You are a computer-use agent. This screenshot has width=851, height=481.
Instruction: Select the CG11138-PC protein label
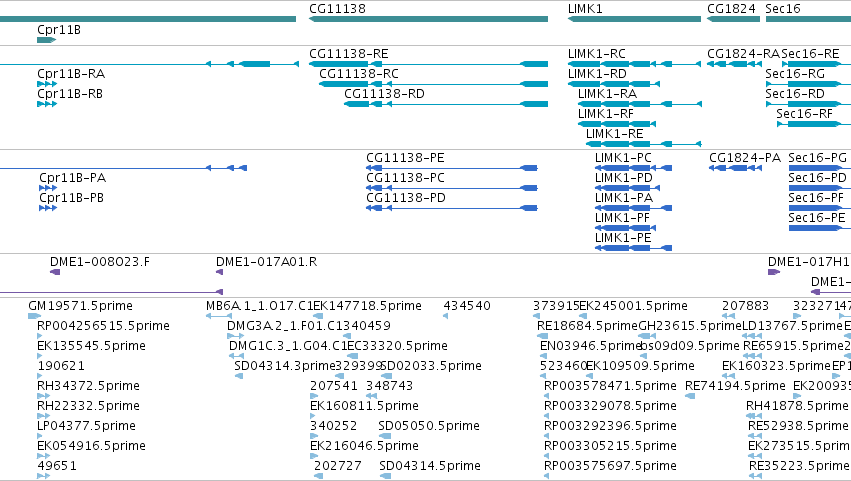point(405,178)
